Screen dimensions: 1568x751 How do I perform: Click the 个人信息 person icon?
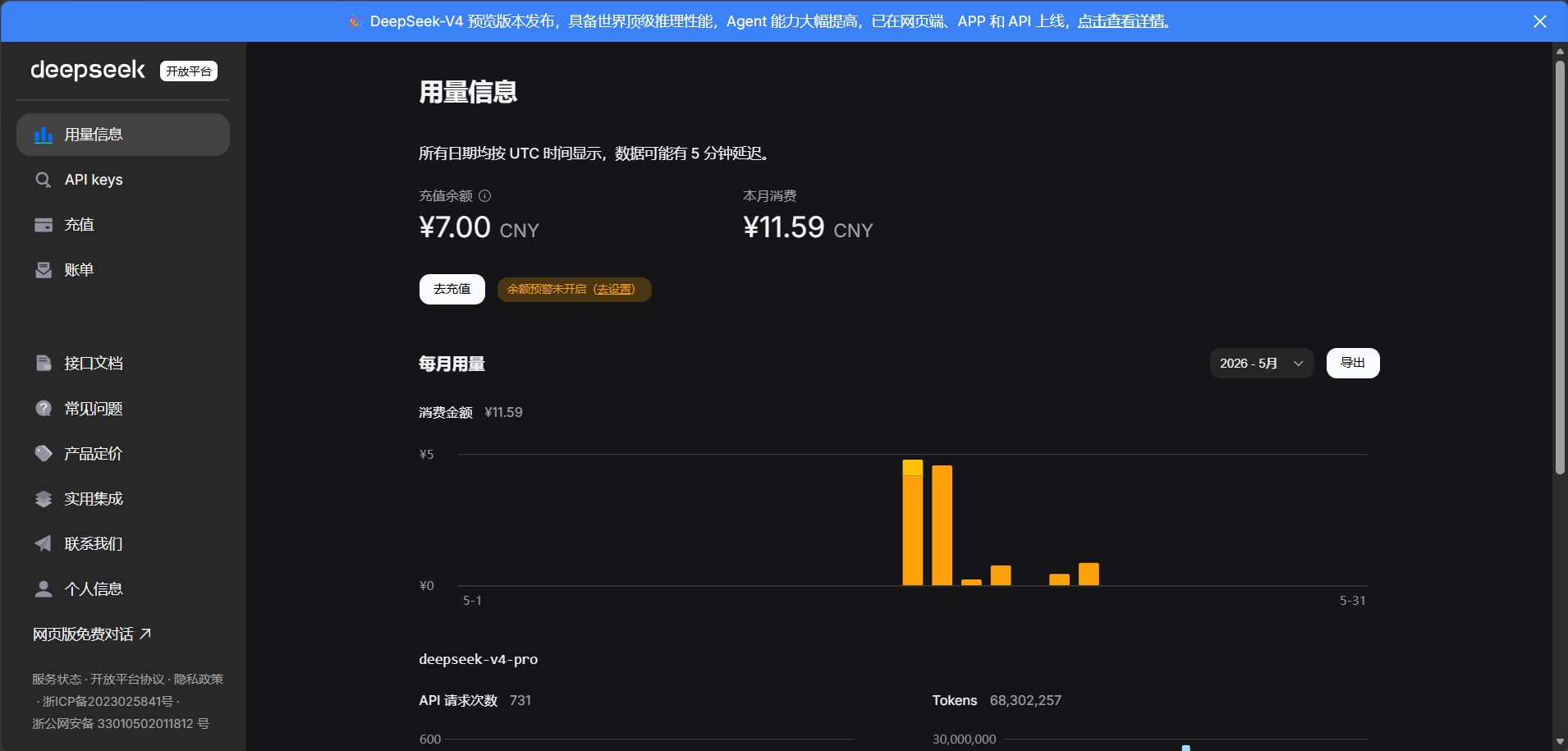[x=44, y=588]
